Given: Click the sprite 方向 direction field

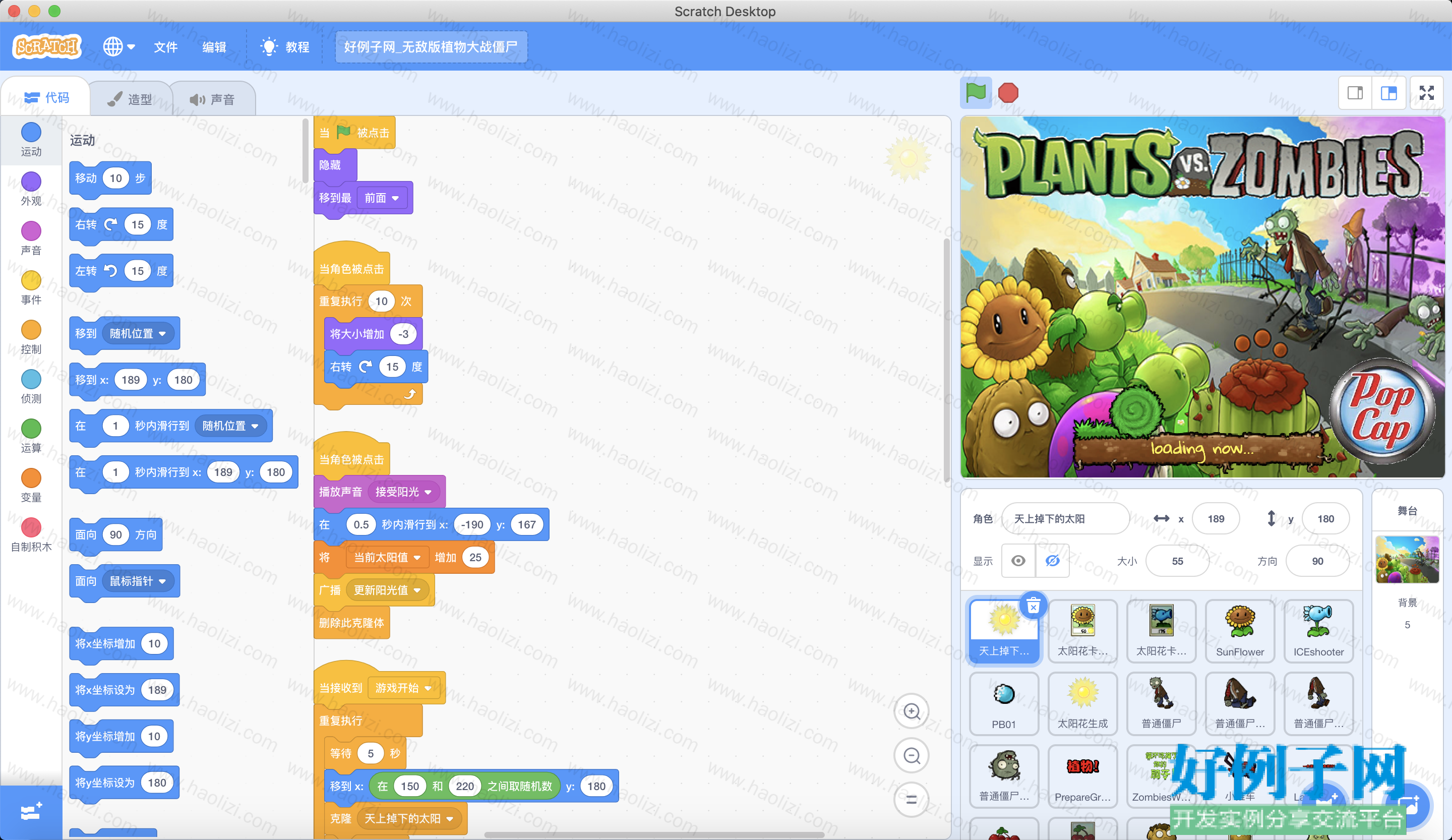Looking at the screenshot, I should pos(1317,561).
